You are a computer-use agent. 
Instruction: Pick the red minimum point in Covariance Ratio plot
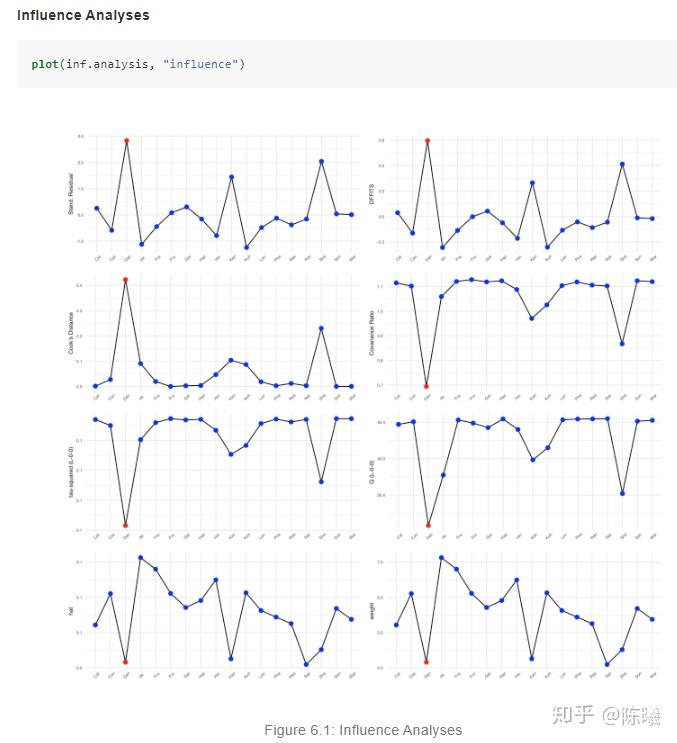pos(427,386)
